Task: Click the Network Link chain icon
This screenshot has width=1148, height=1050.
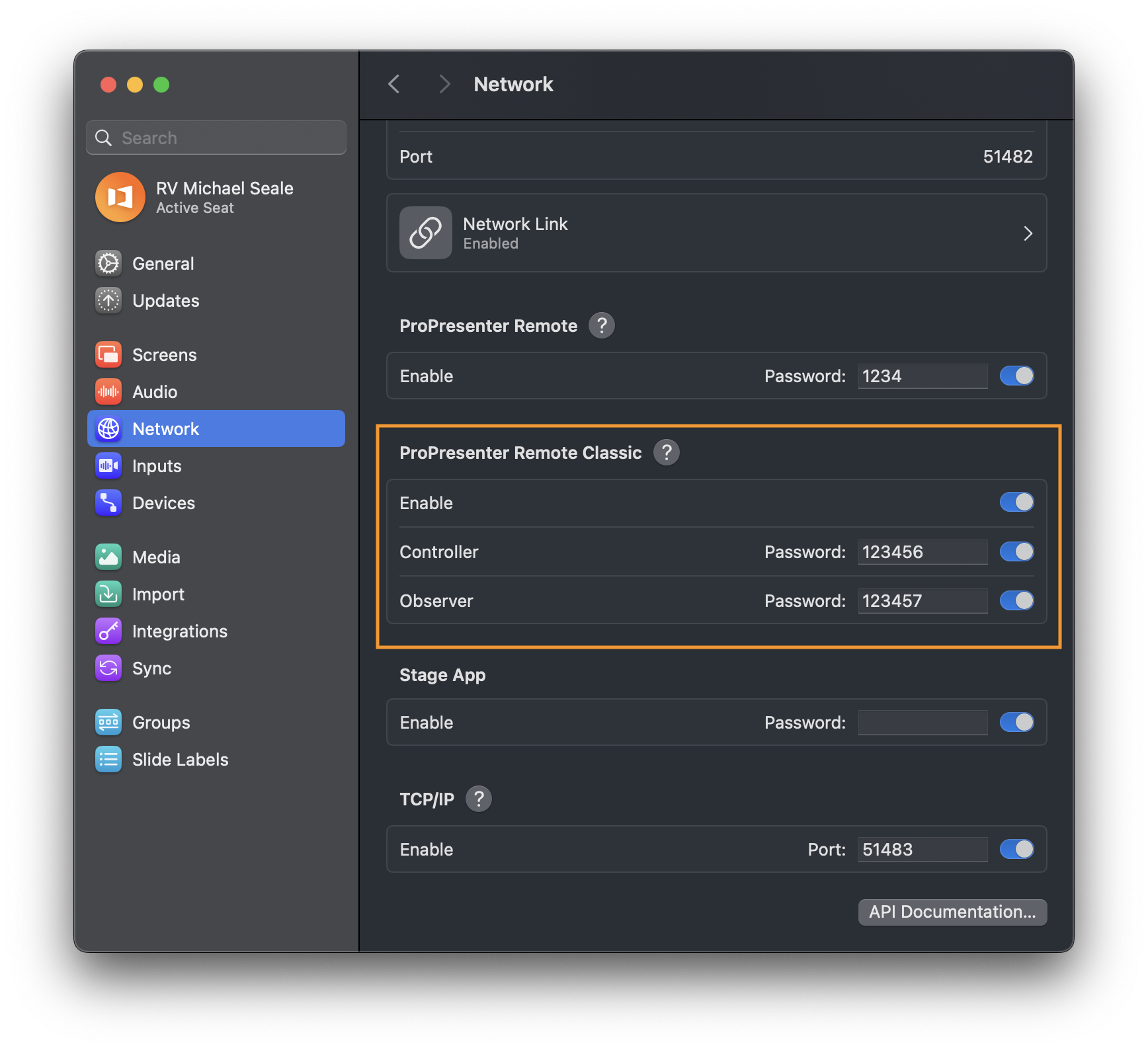Action: pos(426,233)
